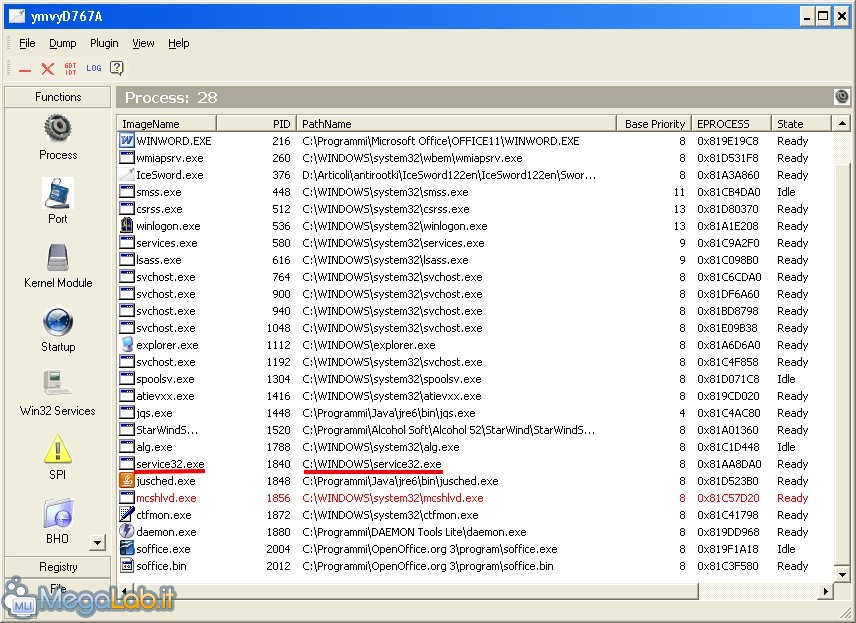
Task: Select the Port icon in sidebar
Action: (58, 192)
